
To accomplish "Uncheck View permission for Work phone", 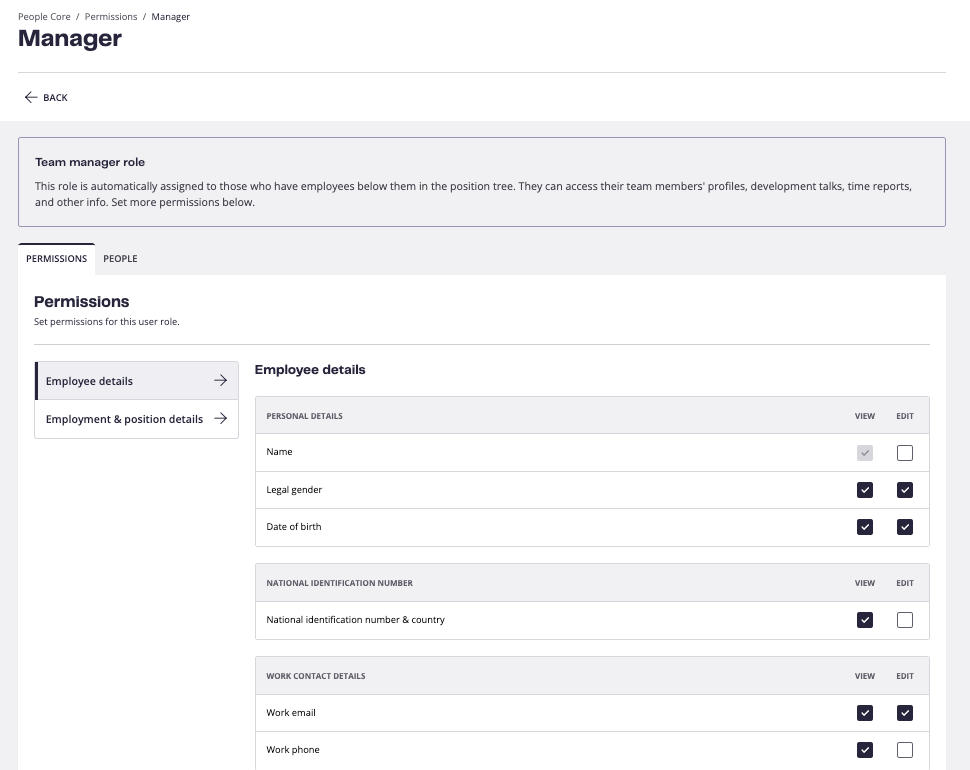I will point(865,750).
